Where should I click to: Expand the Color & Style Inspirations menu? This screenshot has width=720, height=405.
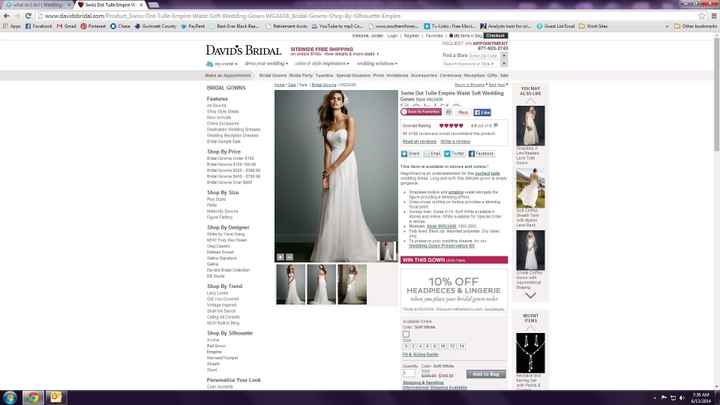tap(322, 64)
